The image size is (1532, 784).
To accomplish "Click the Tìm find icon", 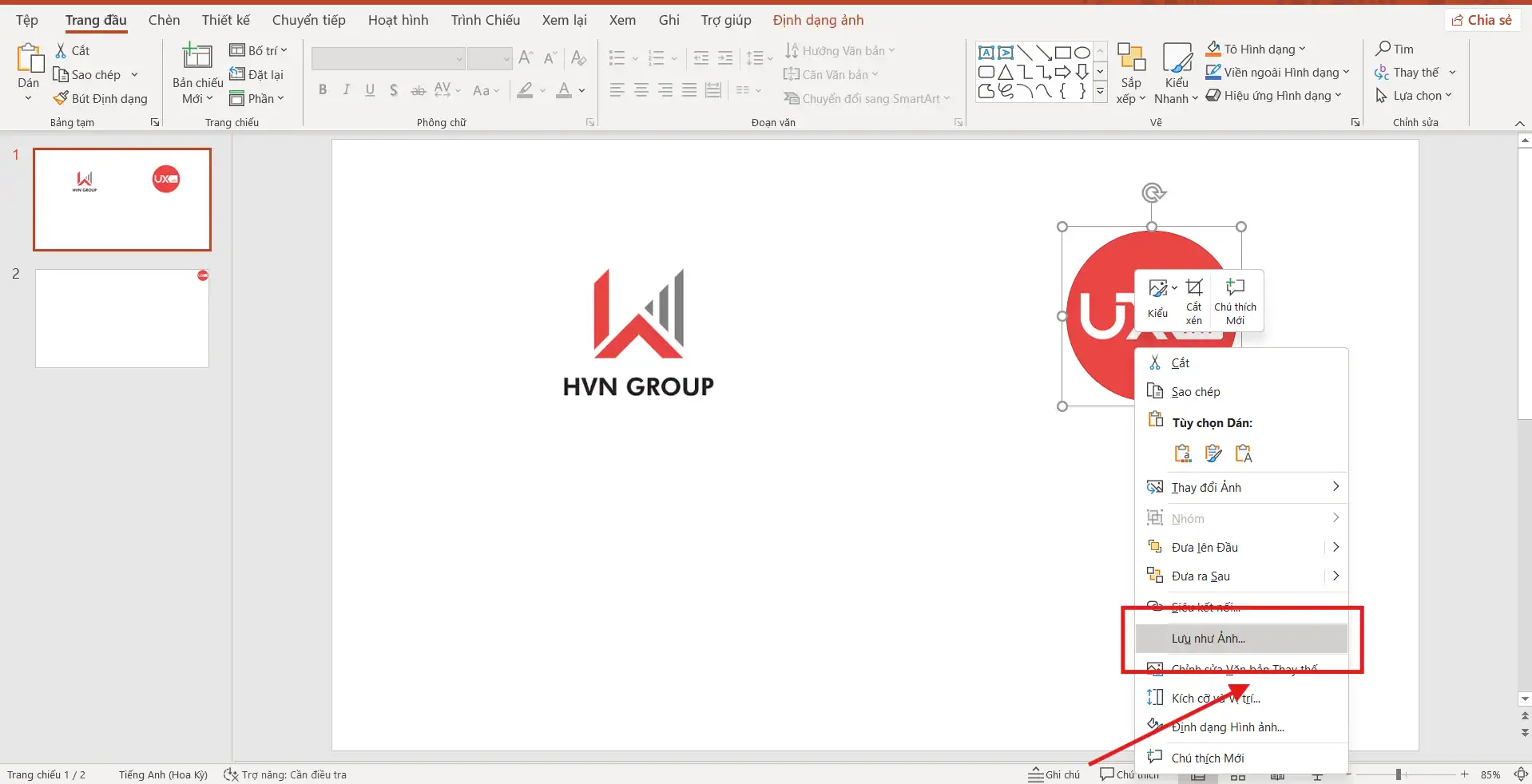I will 1383,49.
